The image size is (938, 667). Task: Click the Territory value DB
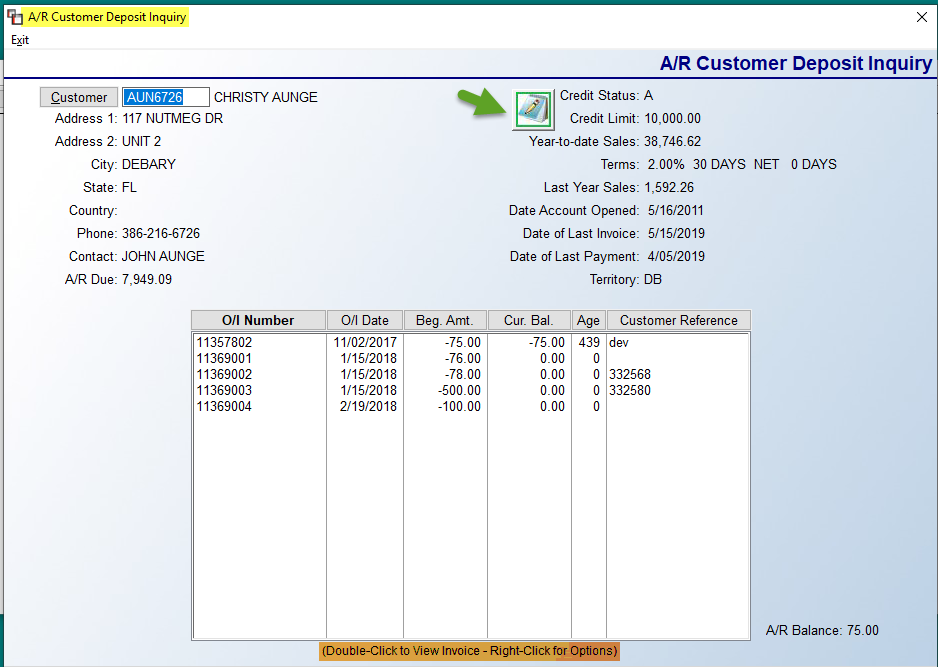(653, 279)
